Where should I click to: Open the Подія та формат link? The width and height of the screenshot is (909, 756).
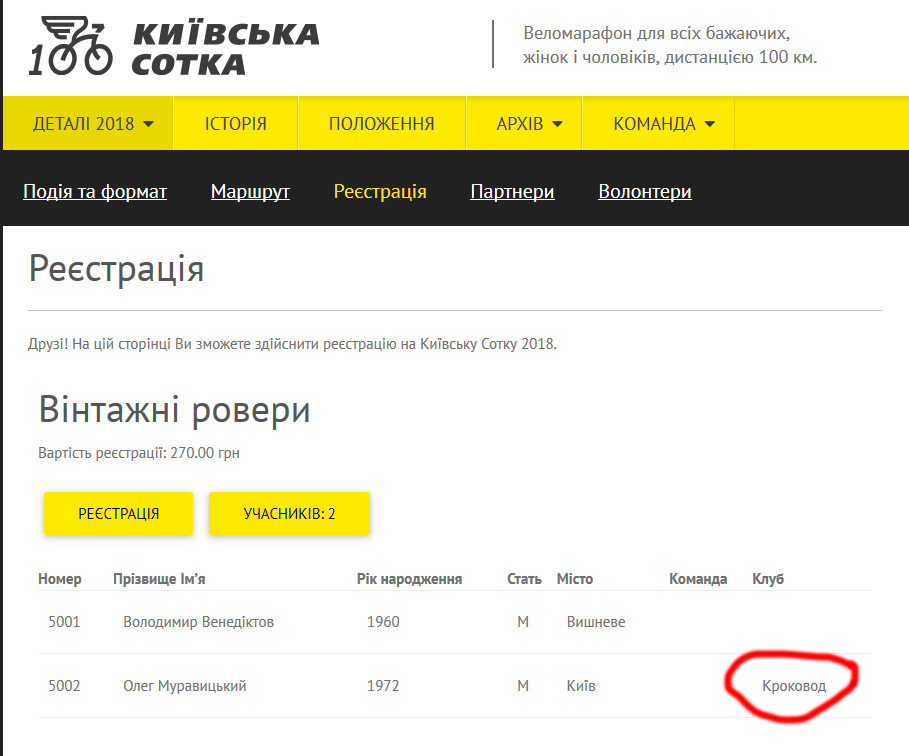coord(95,191)
